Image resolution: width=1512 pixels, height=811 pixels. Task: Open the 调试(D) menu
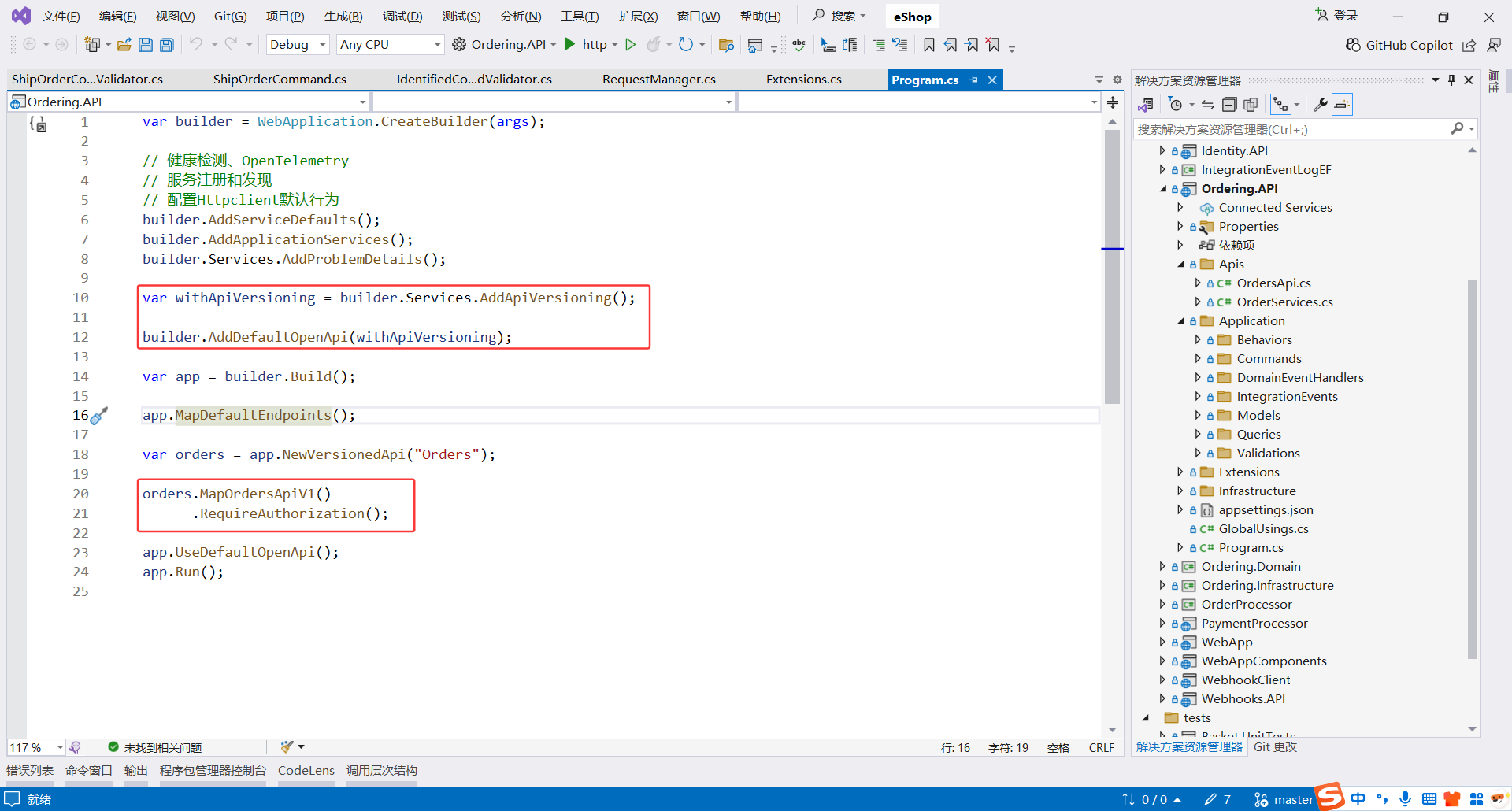point(402,17)
